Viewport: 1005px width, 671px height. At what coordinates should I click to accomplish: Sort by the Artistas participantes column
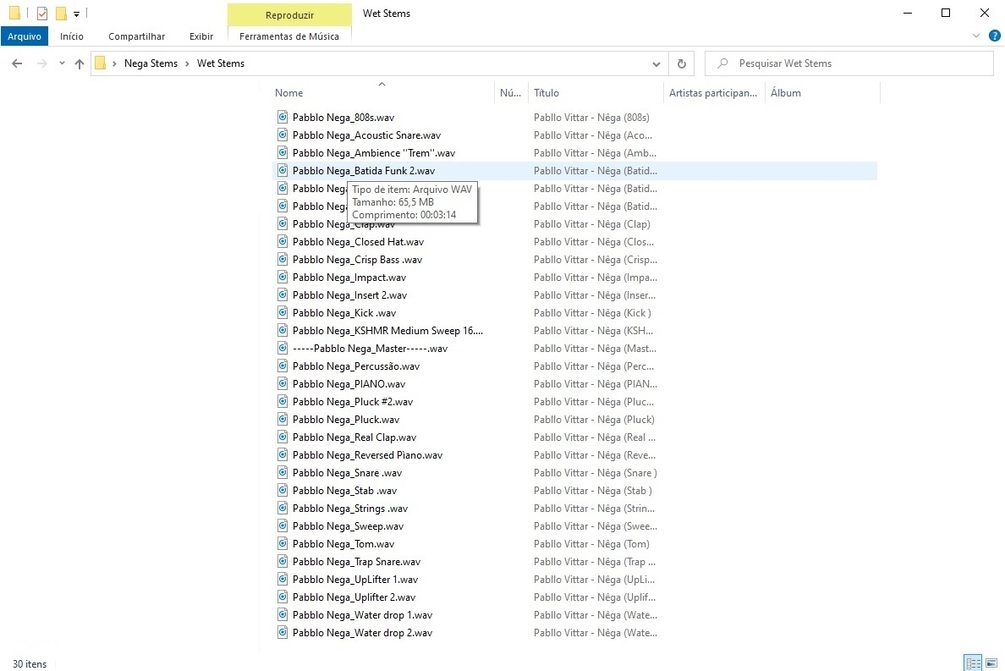[x=713, y=93]
